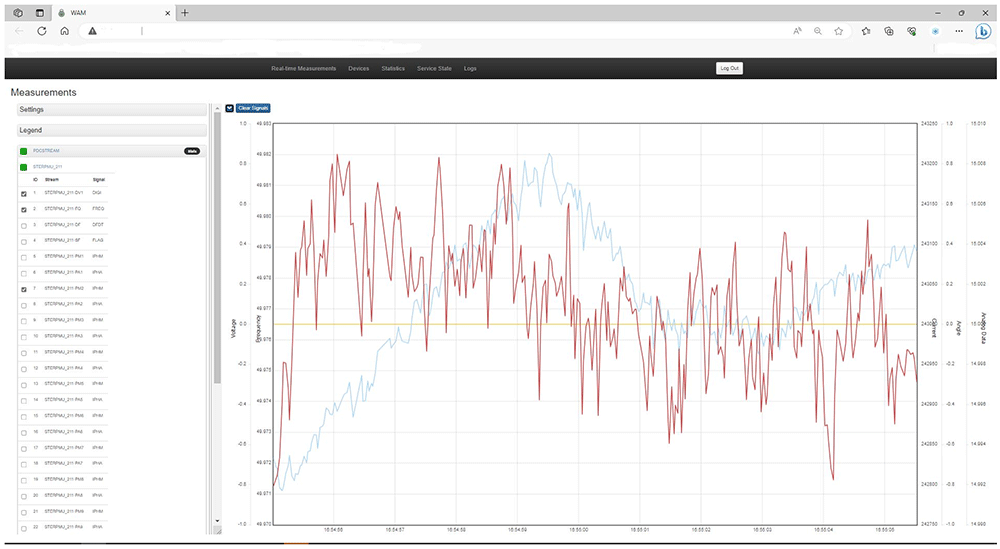Check signal 3 DFDT checkbox
Screen dimensions: 1000x549
24,226
